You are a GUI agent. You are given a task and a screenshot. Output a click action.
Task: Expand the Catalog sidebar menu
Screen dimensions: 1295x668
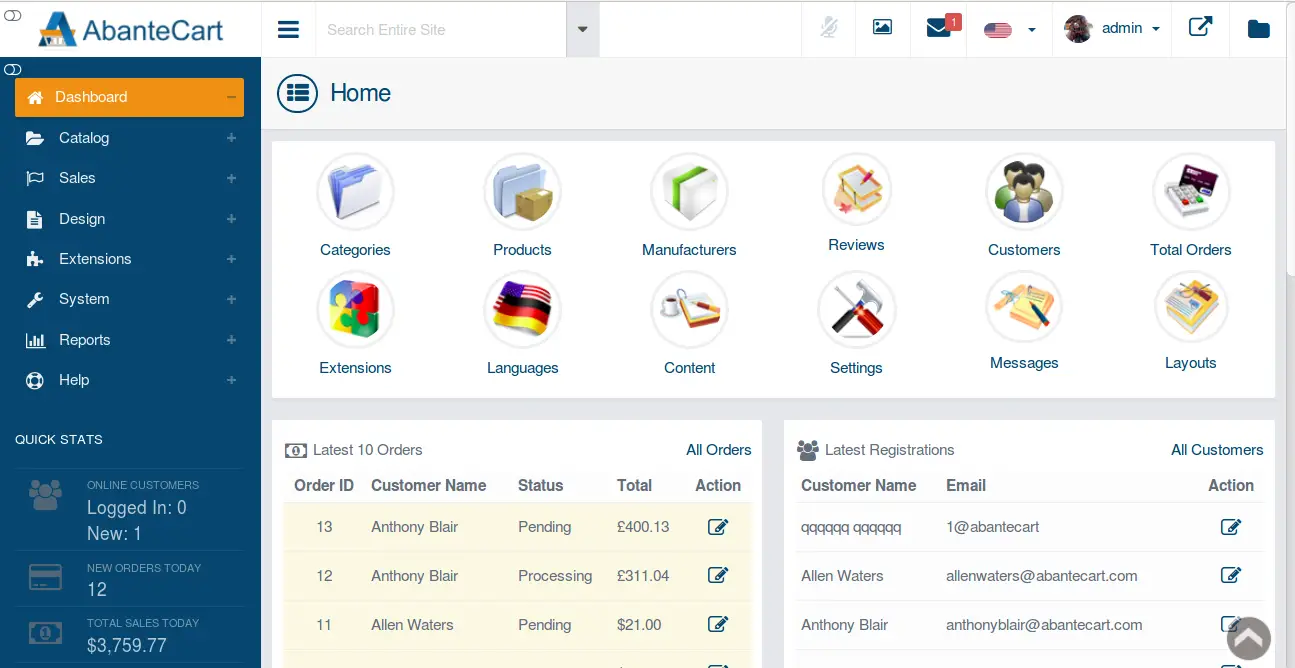pyautogui.click(x=130, y=138)
